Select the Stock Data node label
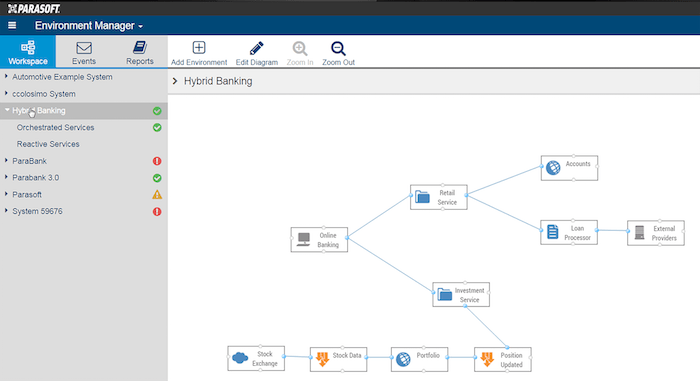 click(x=347, y=356)
